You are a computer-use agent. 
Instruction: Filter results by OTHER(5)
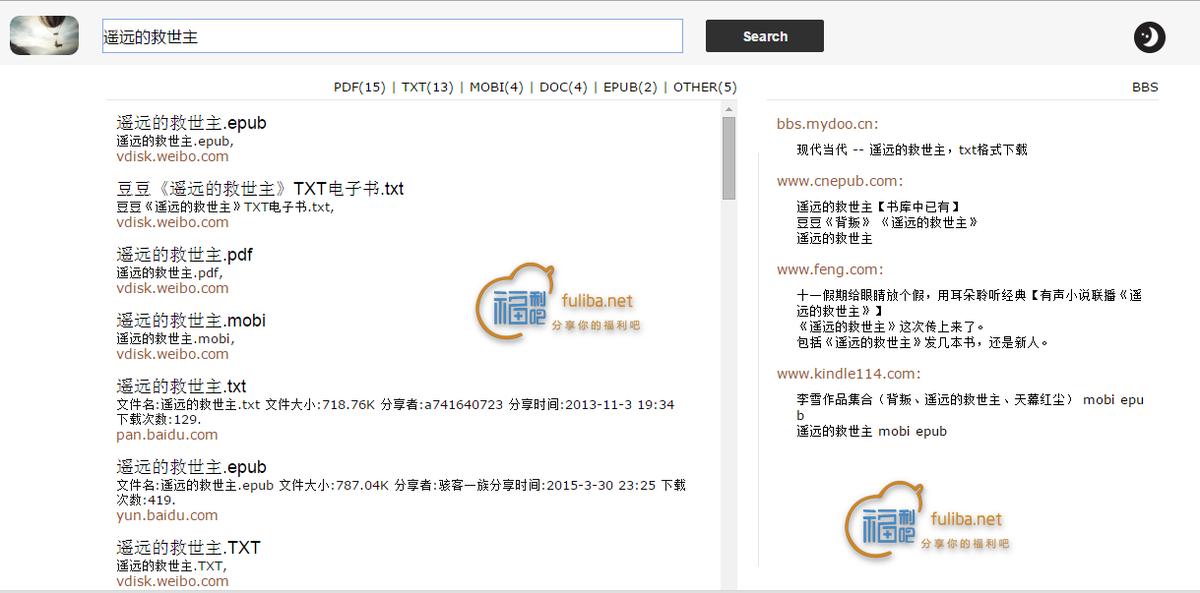pos(705,87)
